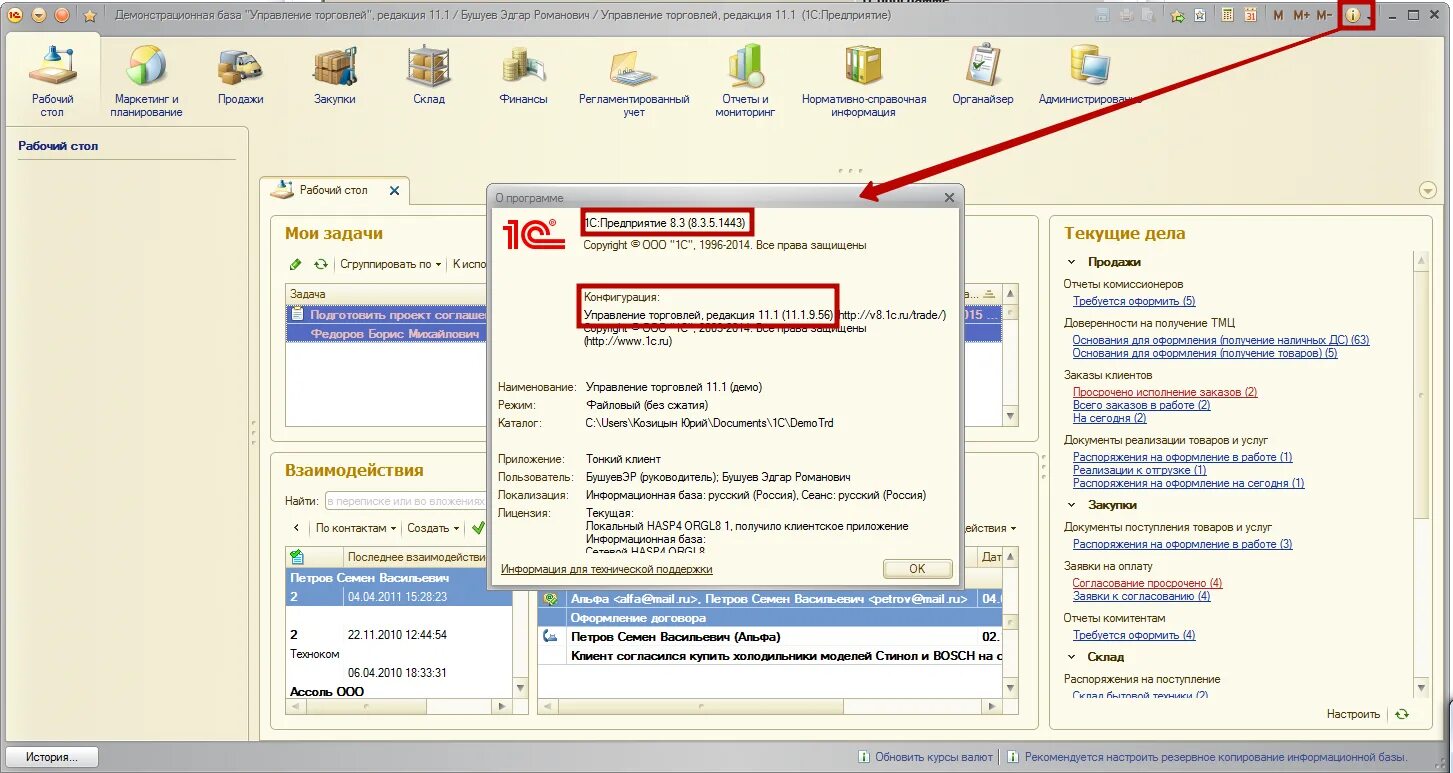The image size is (1453, 773).
Task: Open Основания для оформления (получение товаров) link
Action: [x=1205, y=353]
